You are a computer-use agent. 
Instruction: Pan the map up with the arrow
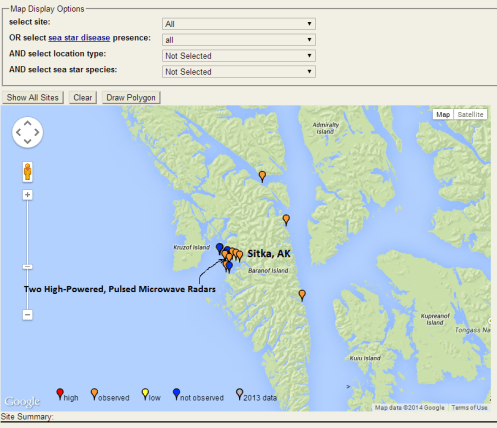pyautogui.click(x=28, y=123)
